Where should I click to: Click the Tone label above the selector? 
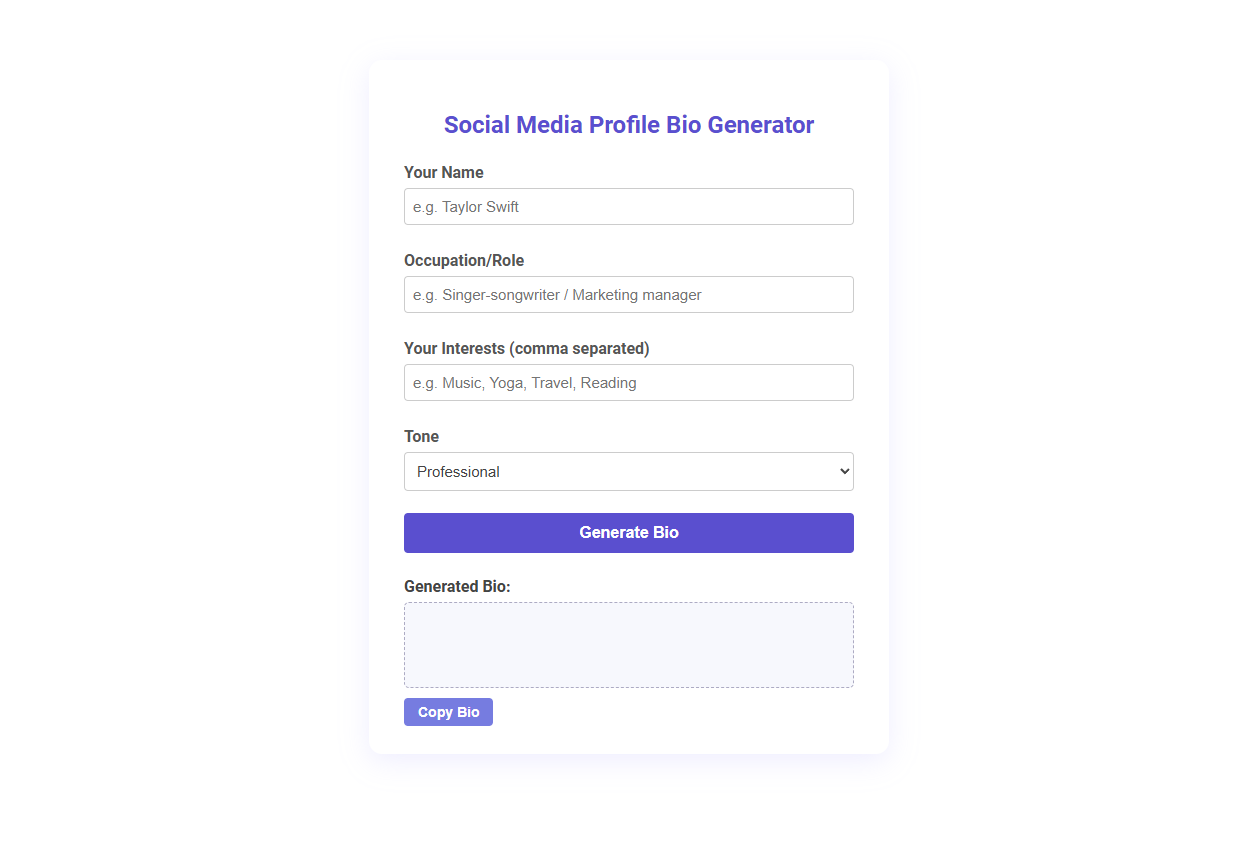point(421,436)
